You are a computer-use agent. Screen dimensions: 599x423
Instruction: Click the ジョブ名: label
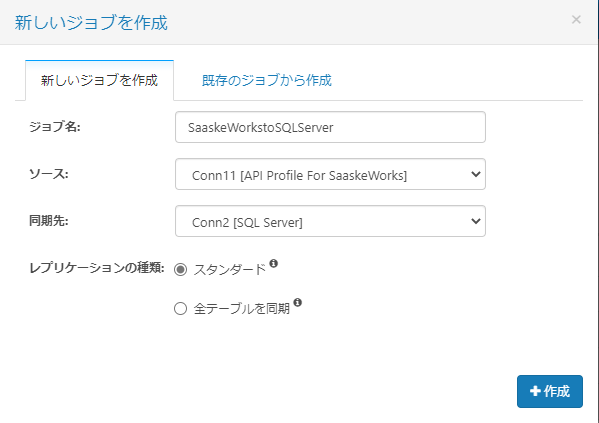click(55, 127)
